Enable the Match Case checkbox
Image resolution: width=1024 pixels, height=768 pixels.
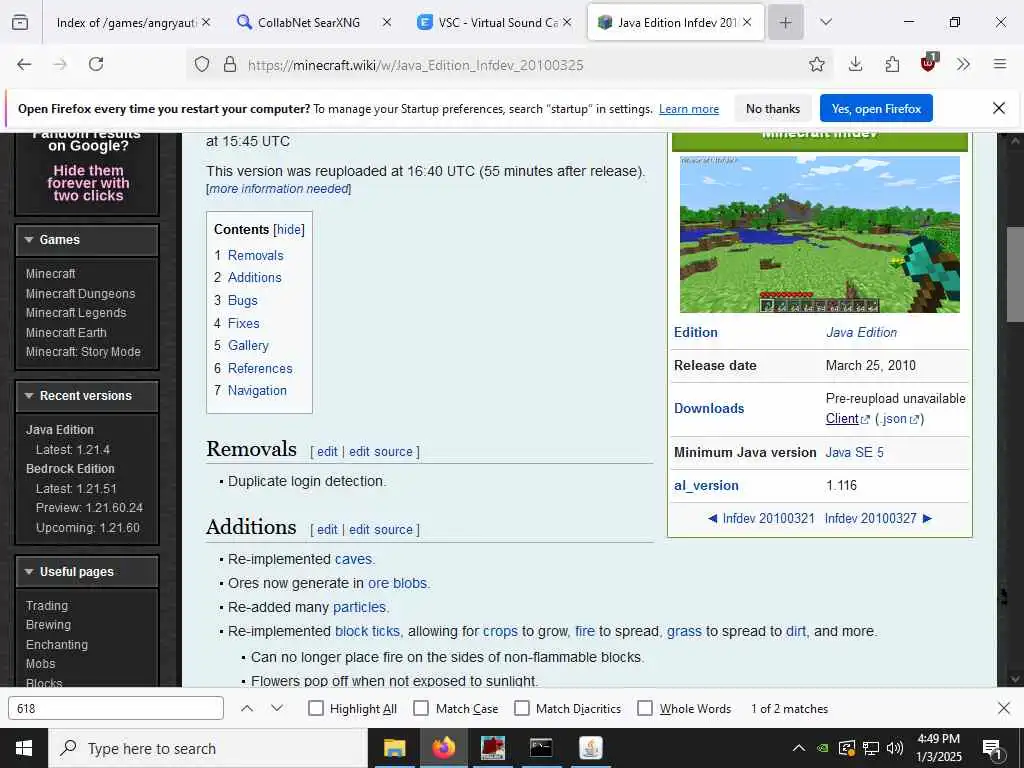click(421, 708)
